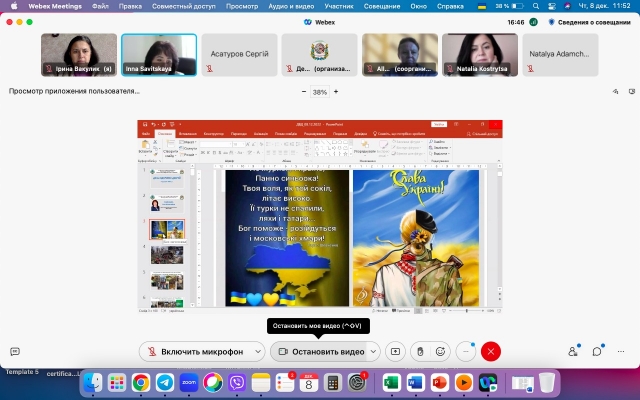Open the Участник menu

(339, 6)
